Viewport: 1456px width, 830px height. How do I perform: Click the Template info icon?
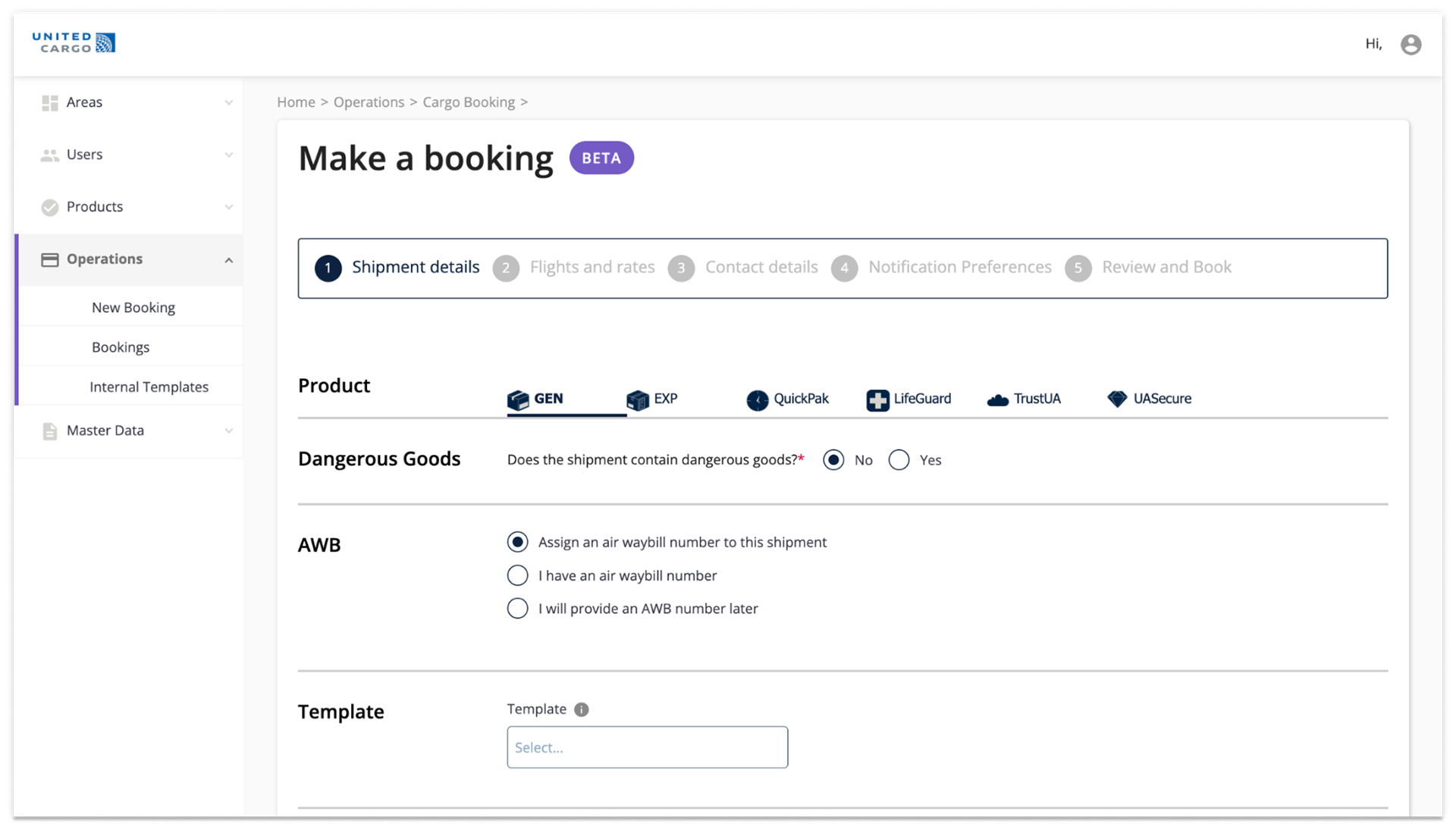[x=582, y=709]
